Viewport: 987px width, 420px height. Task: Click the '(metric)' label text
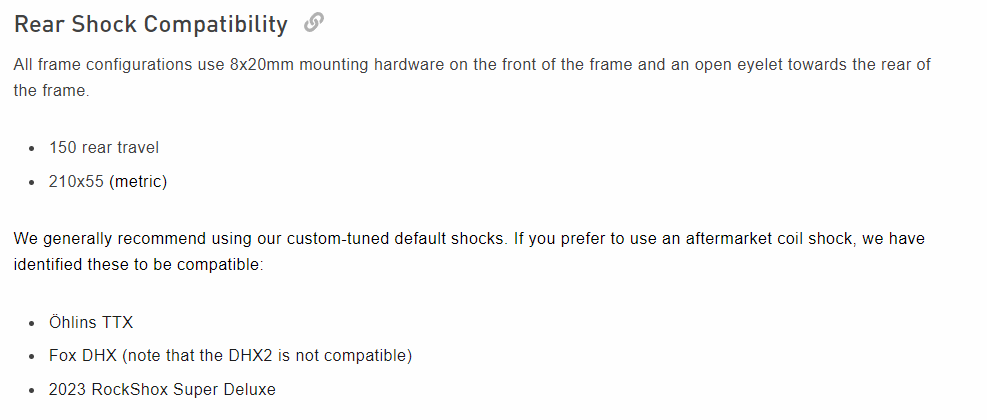pyautogui.click(x=138, y=182)
